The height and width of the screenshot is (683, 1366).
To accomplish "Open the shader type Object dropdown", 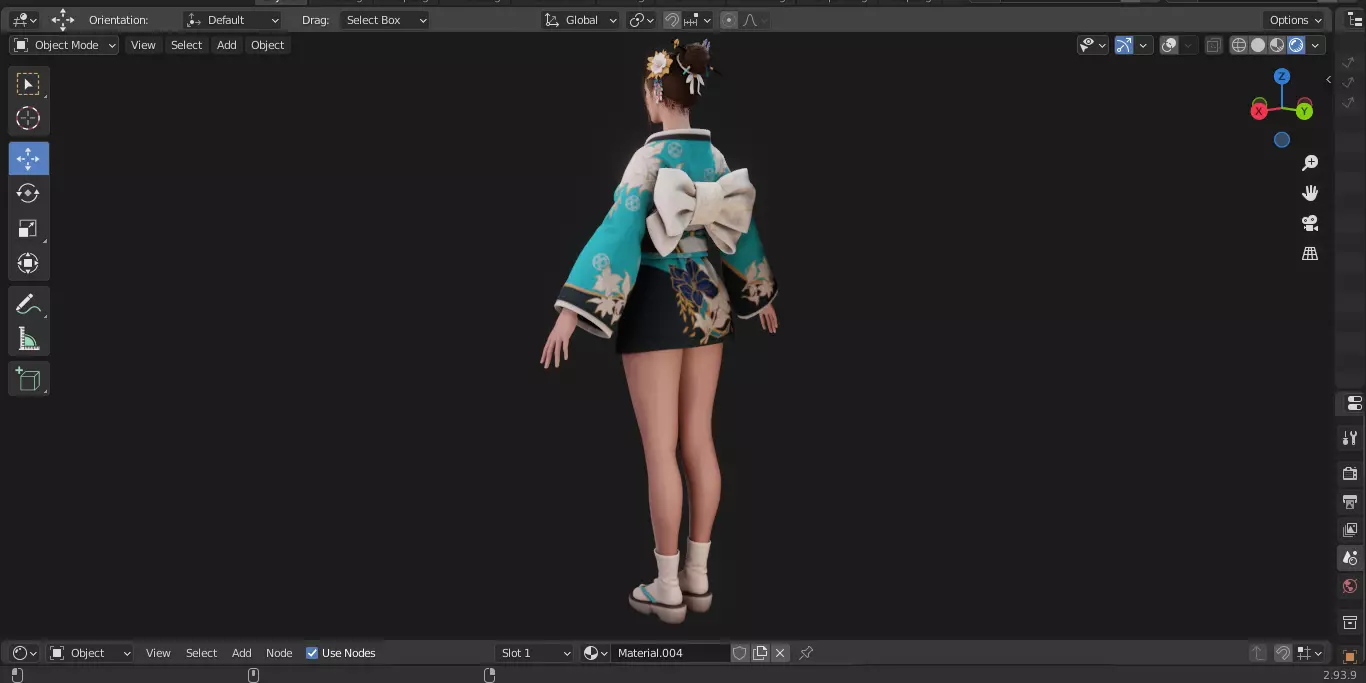I will [x=90, y=653].
